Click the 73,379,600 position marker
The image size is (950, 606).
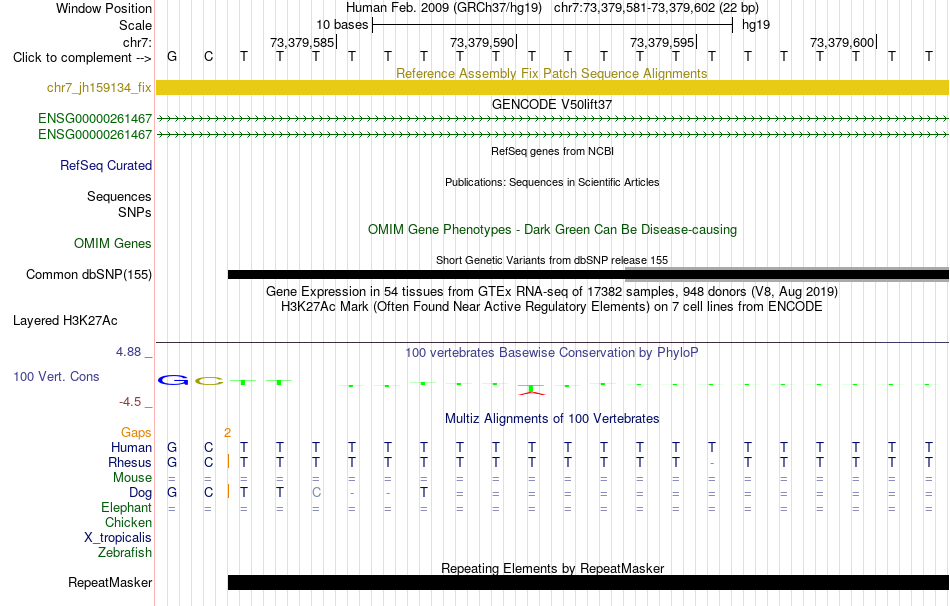(842, 42)
